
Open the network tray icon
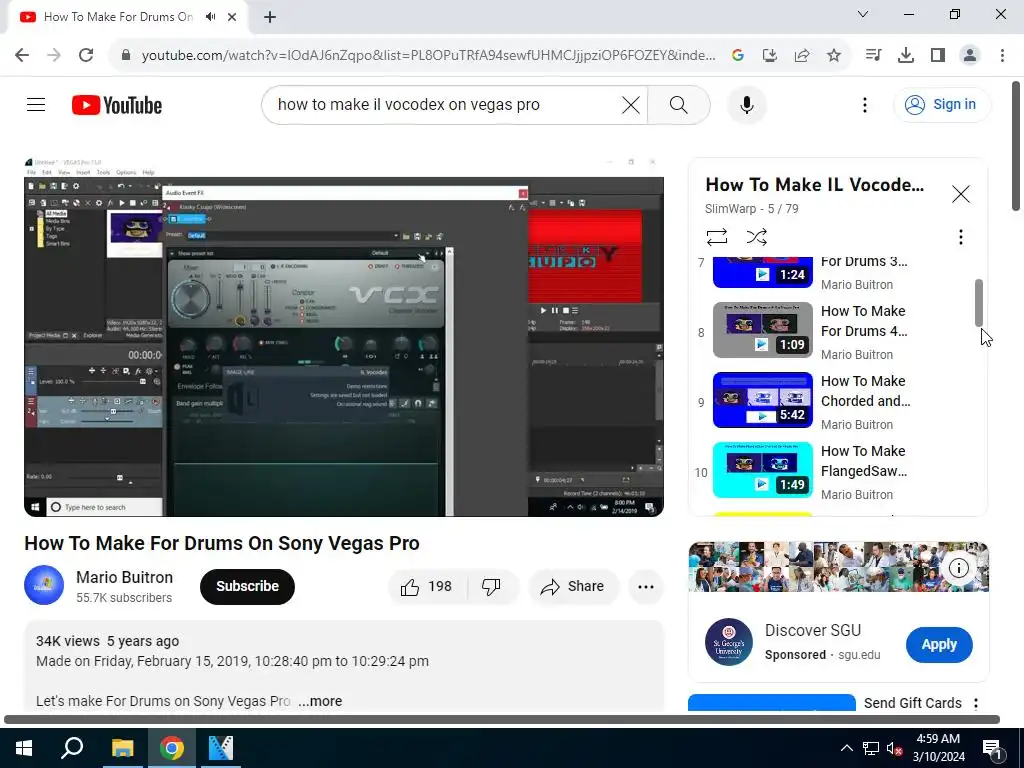[871, 748]
